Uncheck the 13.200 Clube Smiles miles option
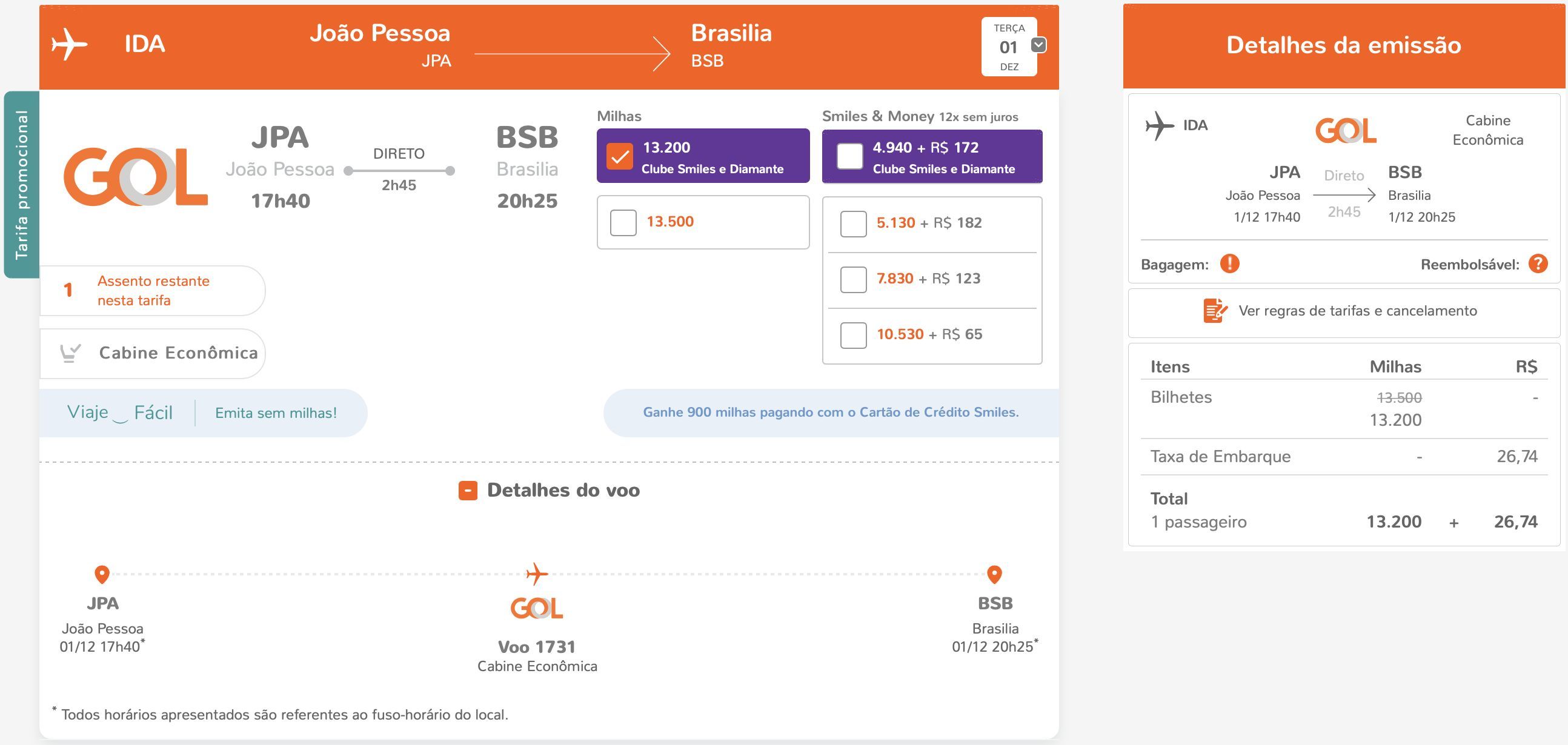1568x745 pixels. (x=620, y=156)
